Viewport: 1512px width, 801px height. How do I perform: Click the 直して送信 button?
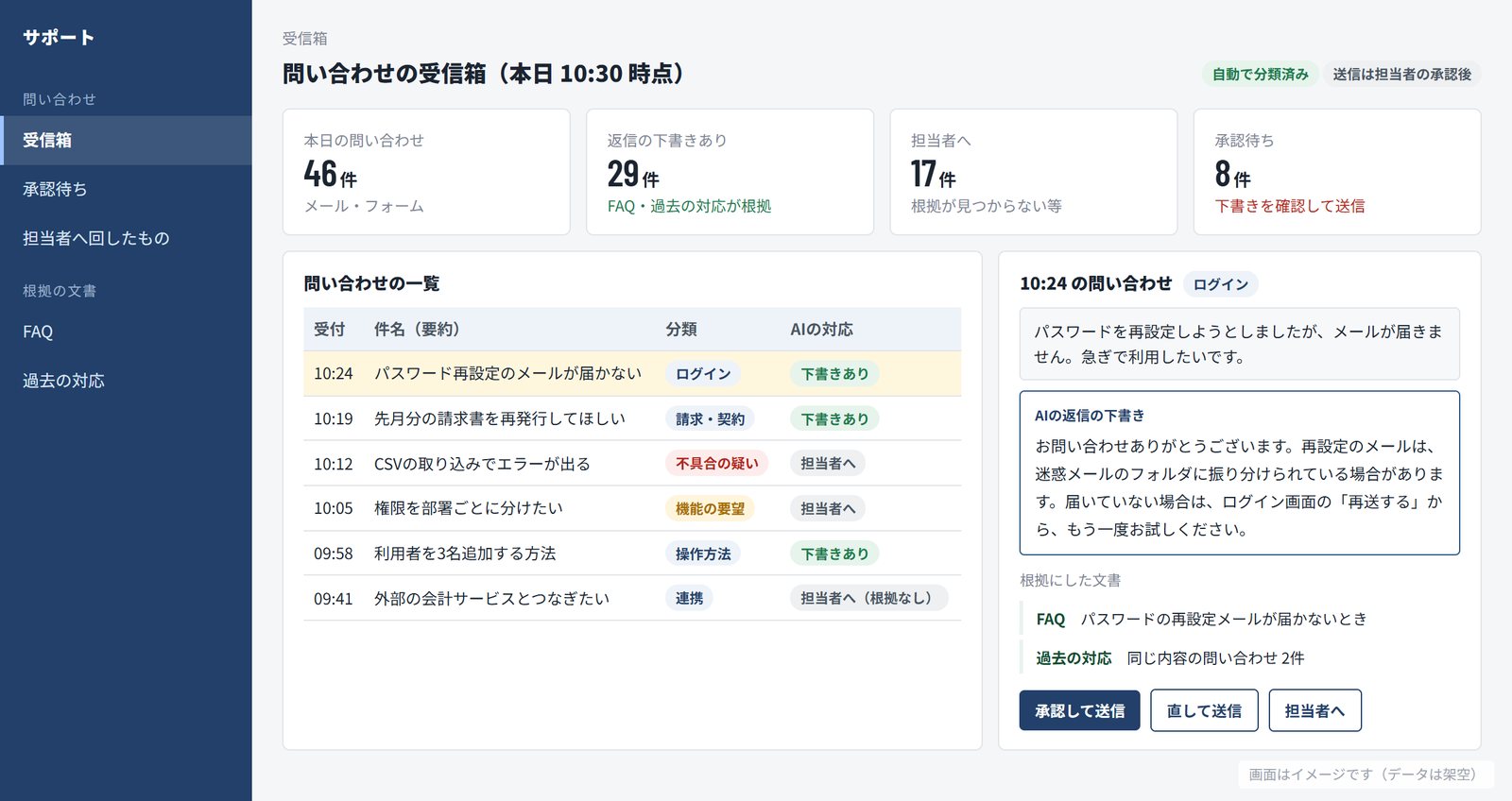pyautogui.click(x=1204, y=710)
